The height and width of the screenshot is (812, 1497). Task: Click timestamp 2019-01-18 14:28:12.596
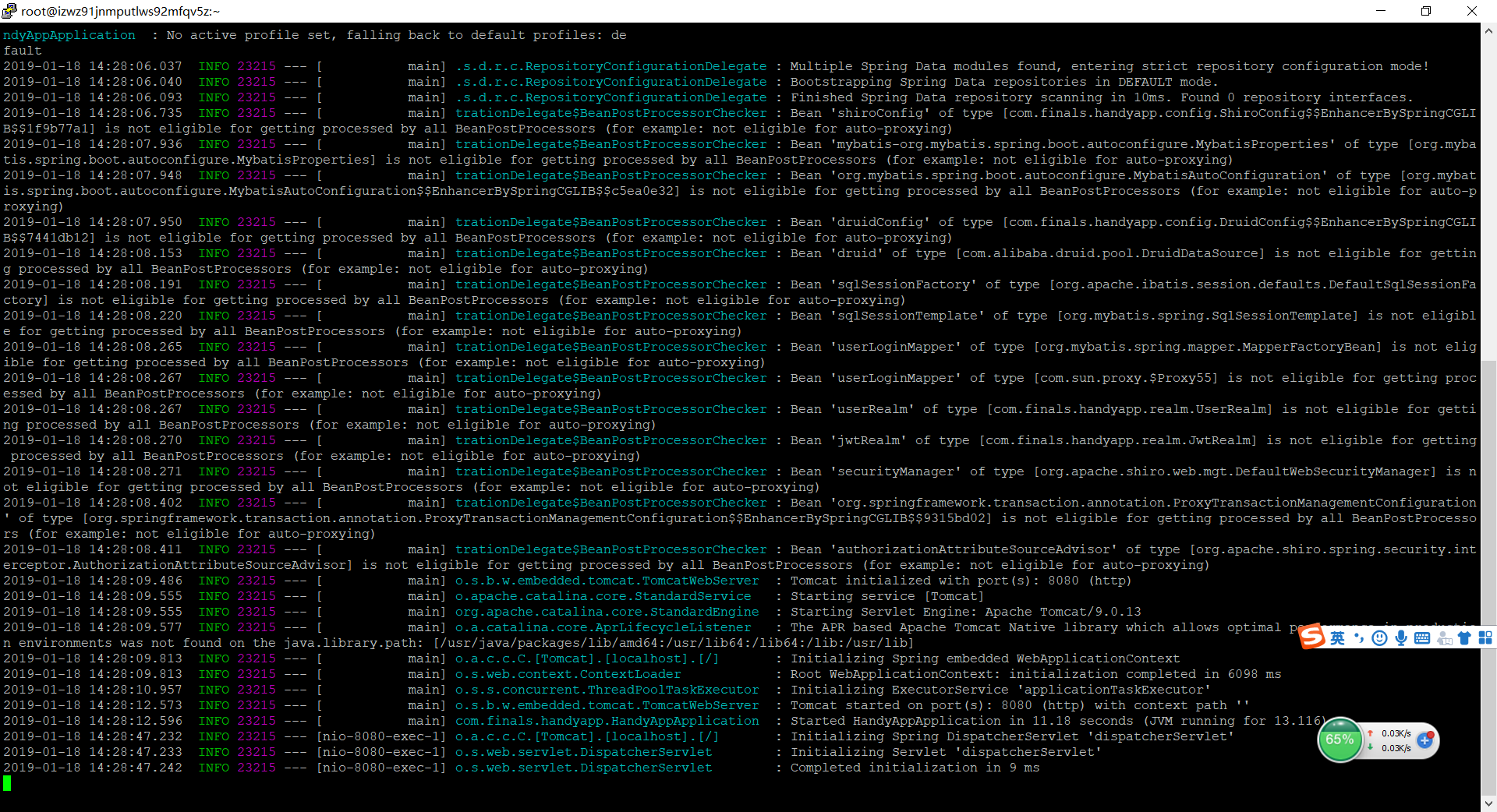93,721
